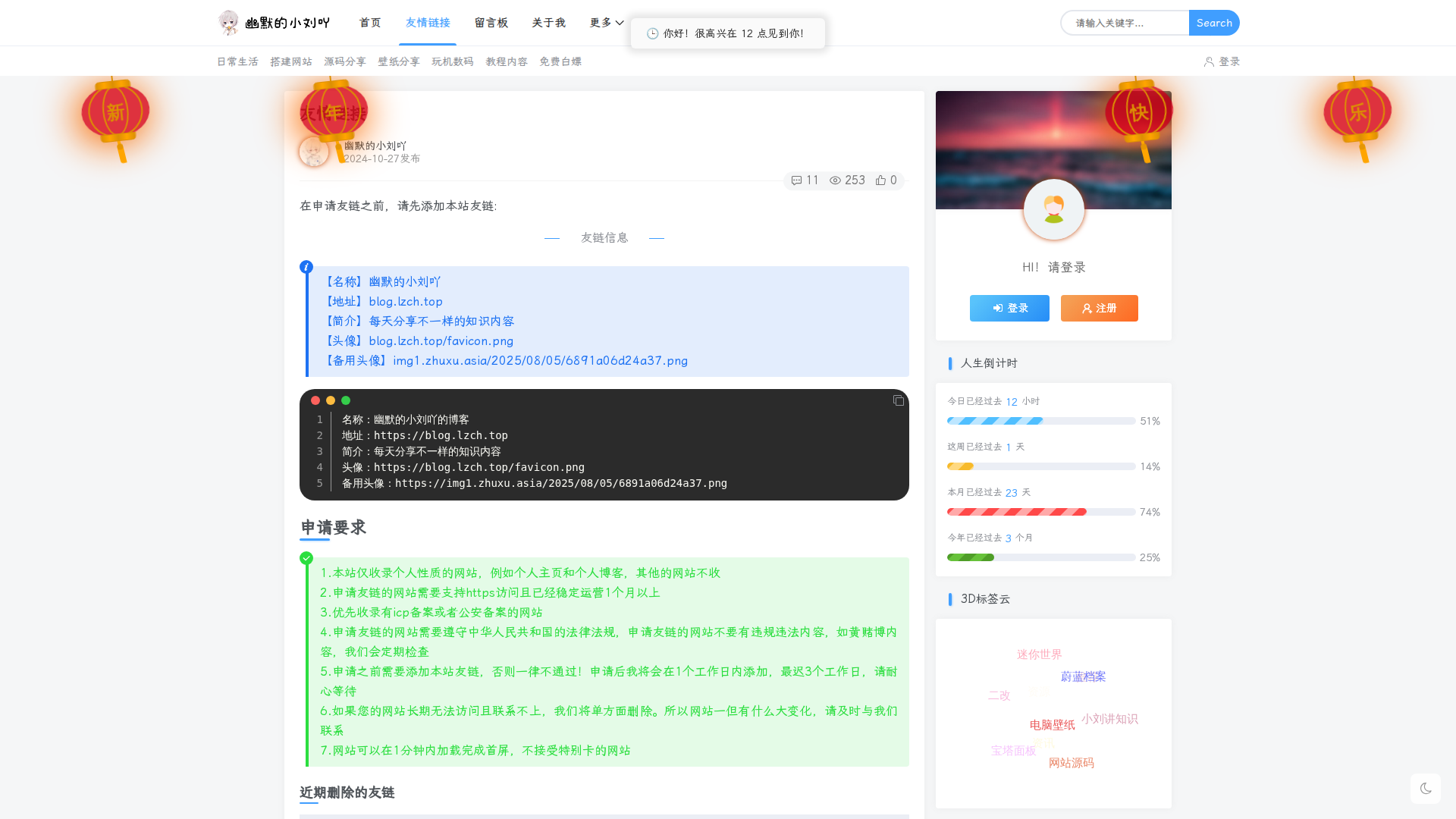The width and height of the screenshot is (1456, 819).
Task: Click the copy code icon
Action: (x=899, y=400)
